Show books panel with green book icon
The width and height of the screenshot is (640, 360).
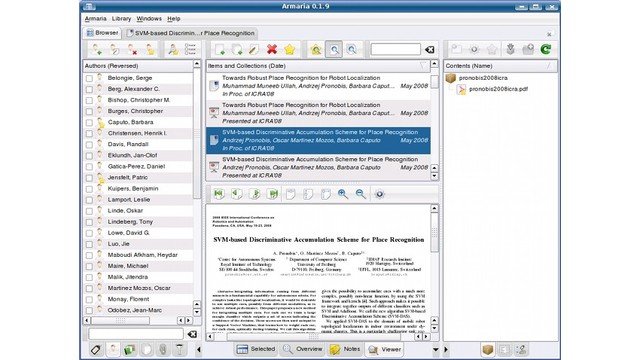(129, 350)
